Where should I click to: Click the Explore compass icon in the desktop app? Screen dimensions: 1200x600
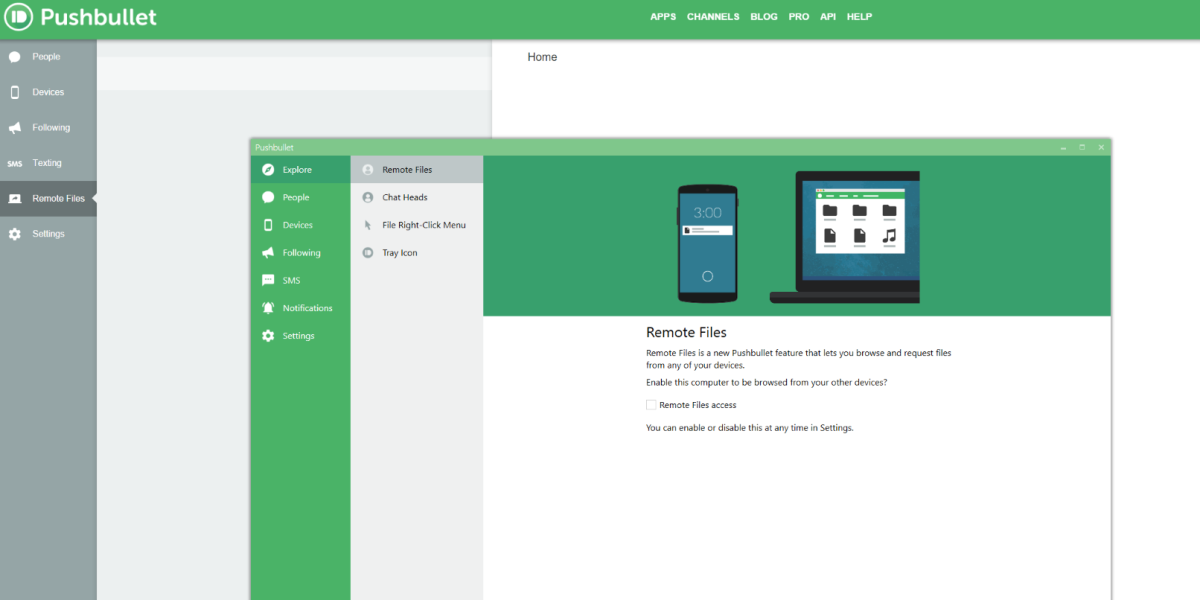click(268, 170)
